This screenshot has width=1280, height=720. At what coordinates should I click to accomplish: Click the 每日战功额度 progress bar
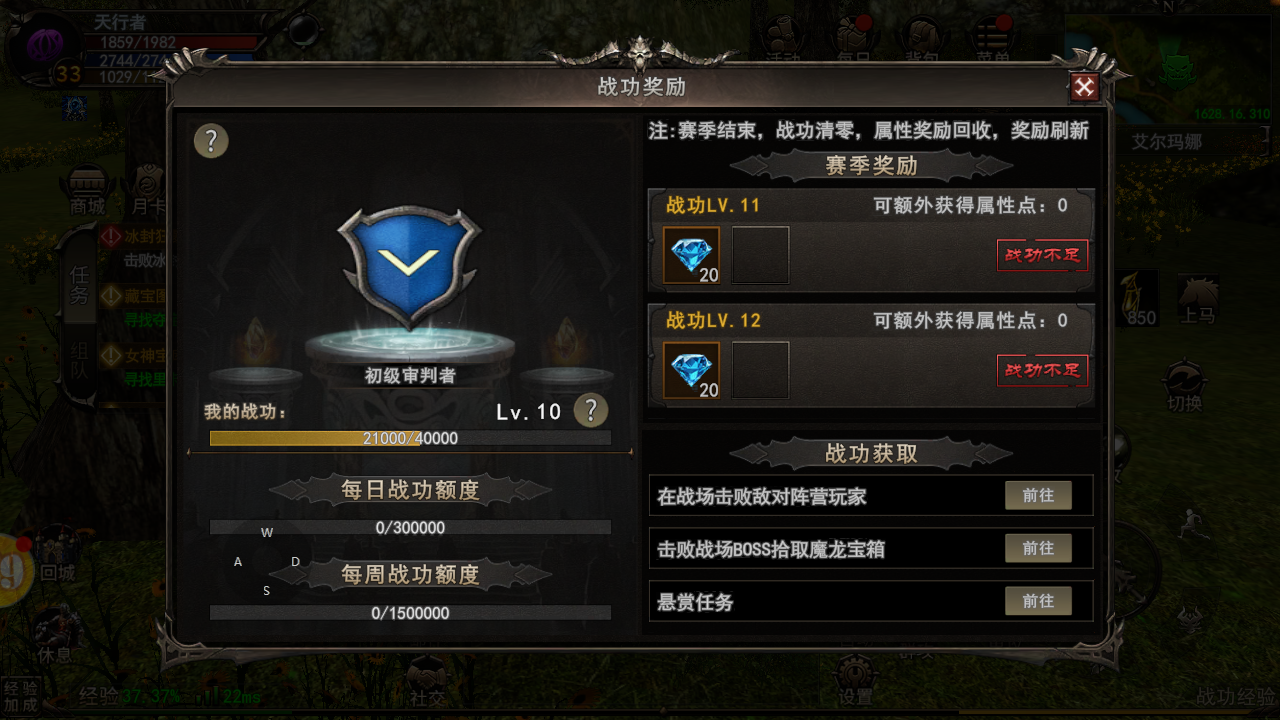click(x=410, y=527)
